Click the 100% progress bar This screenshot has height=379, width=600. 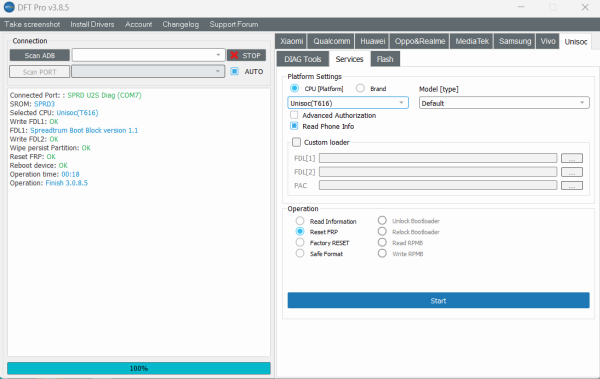click(x=139, y=368)
